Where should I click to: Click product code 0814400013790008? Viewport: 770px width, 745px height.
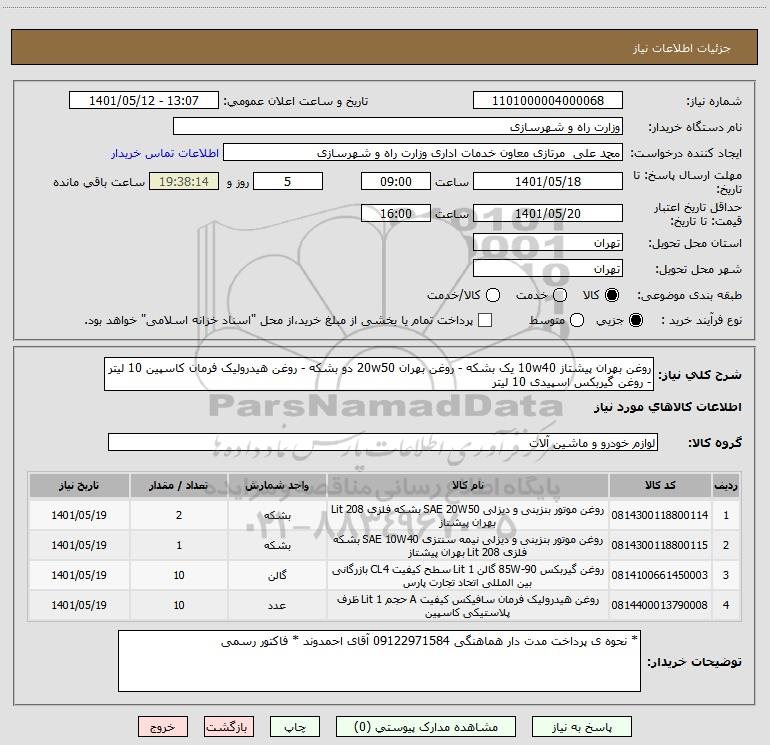(x=660, y=605)
